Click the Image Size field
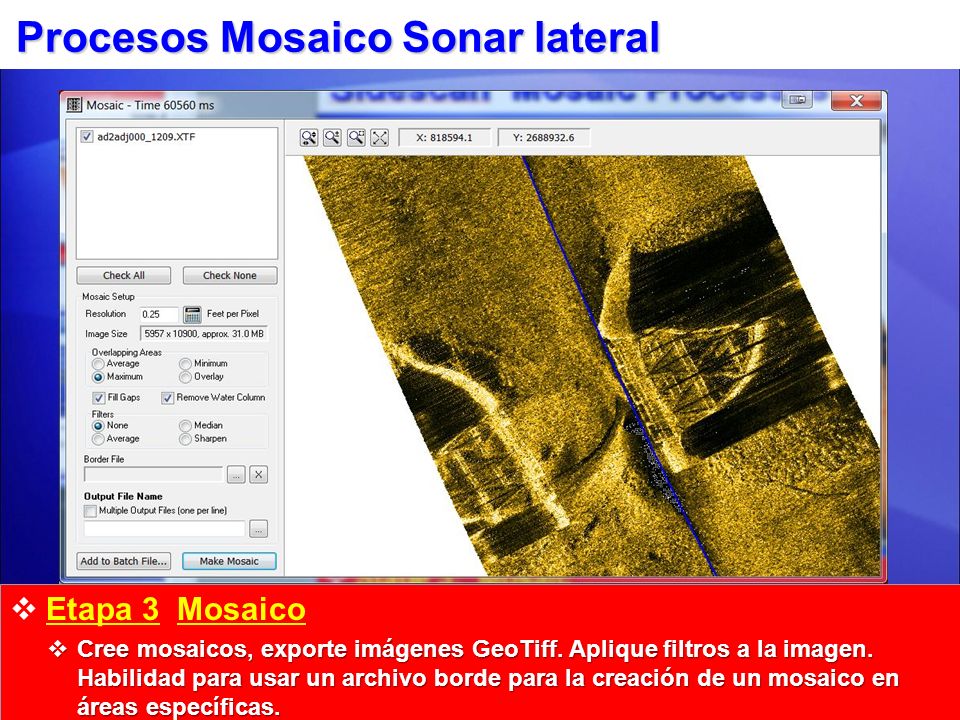Image resolution: width=960 pixels, height=720 pixels. pyautogui.click(x=204, y=334)
